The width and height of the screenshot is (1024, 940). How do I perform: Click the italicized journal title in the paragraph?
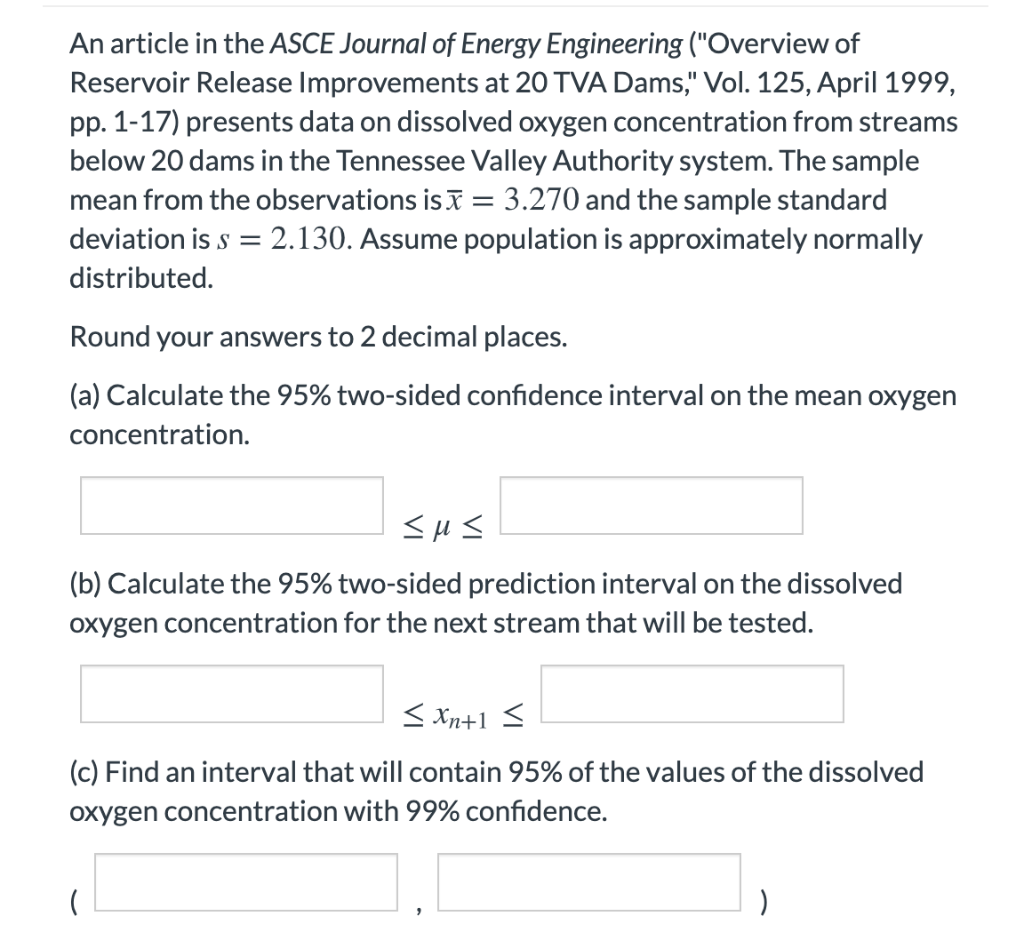pos(470,43)
